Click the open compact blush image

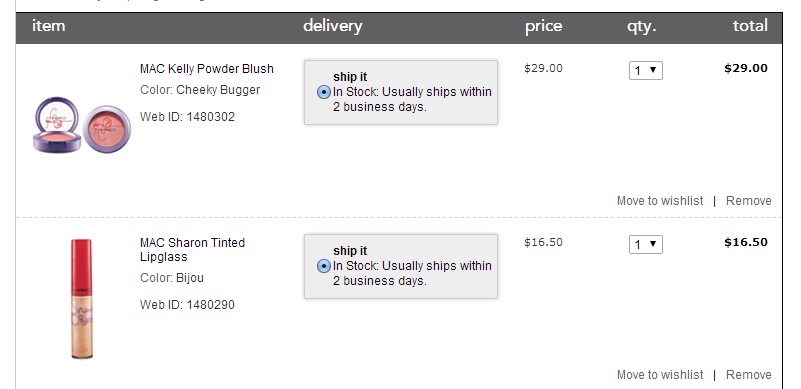coord(57,125)
